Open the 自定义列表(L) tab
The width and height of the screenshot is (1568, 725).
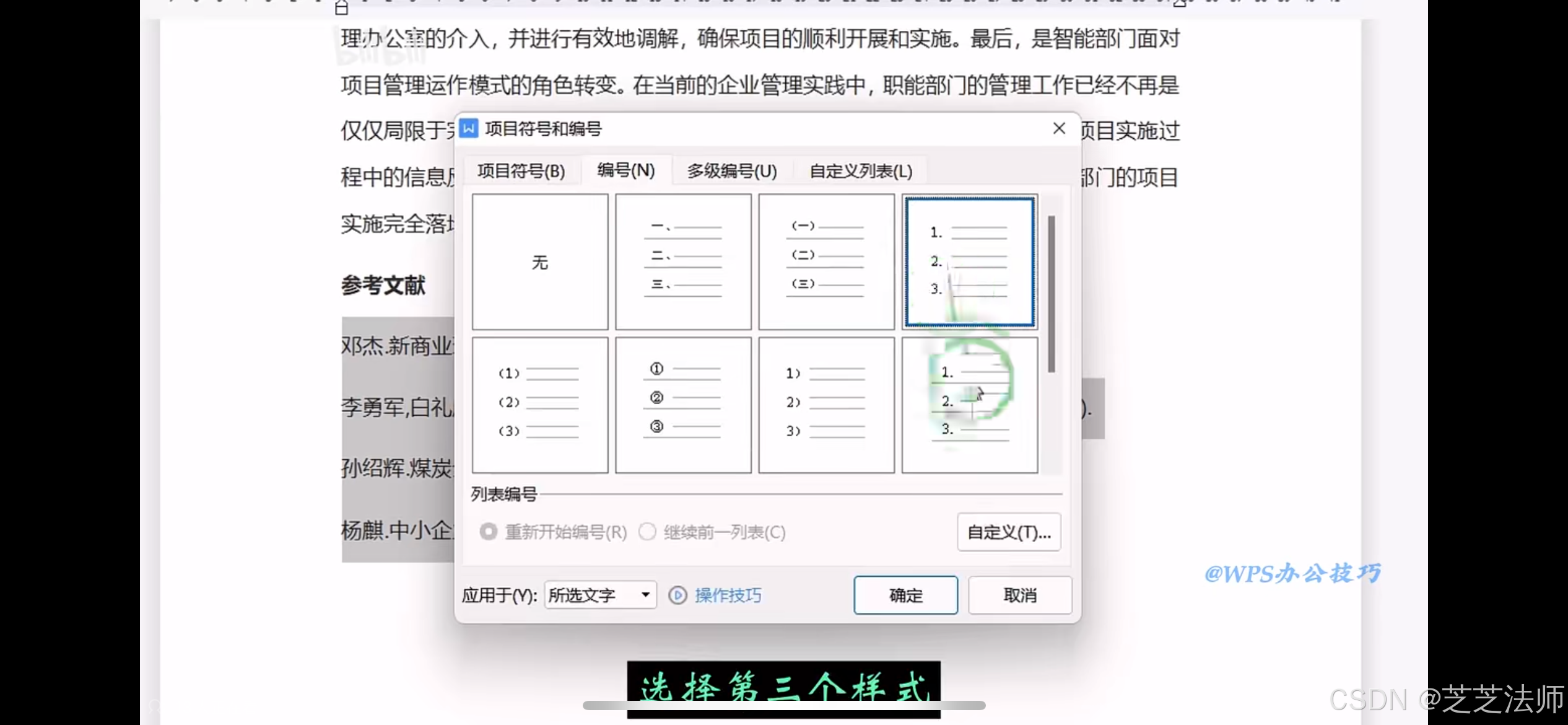(x=861, y=171)
